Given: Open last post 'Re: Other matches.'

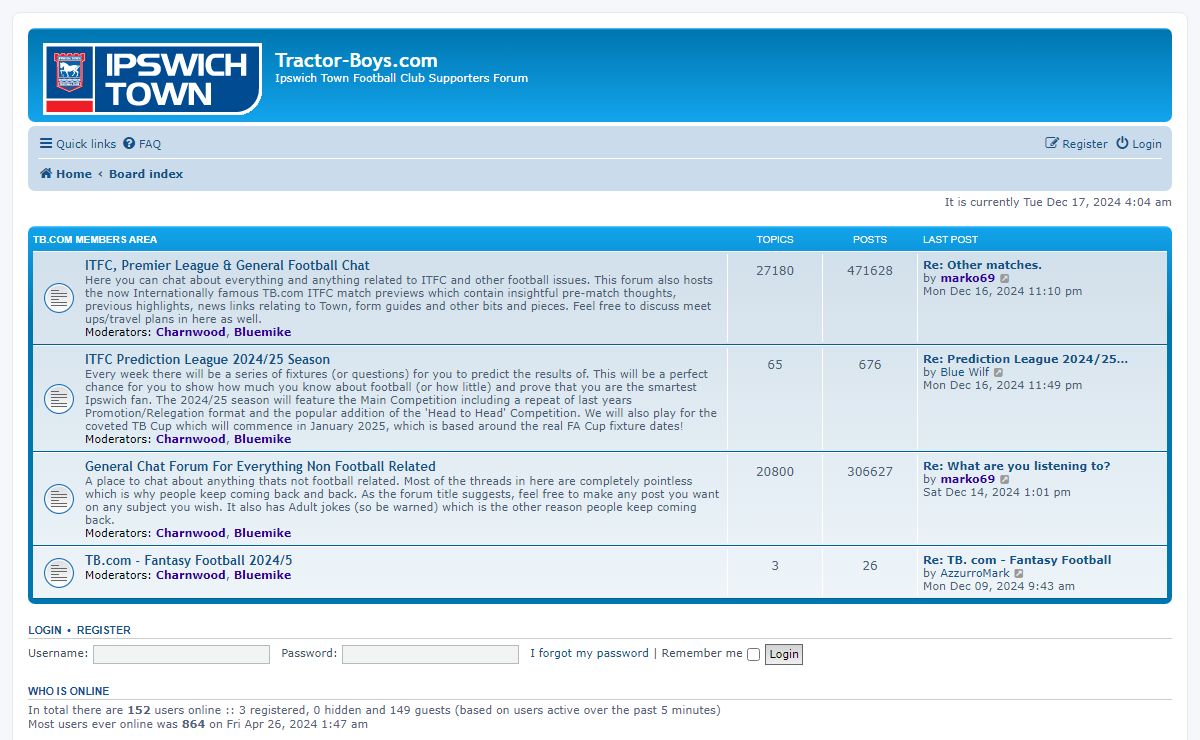Looking at the screenshot, I should pyautogui.click(x=982, y=265).
